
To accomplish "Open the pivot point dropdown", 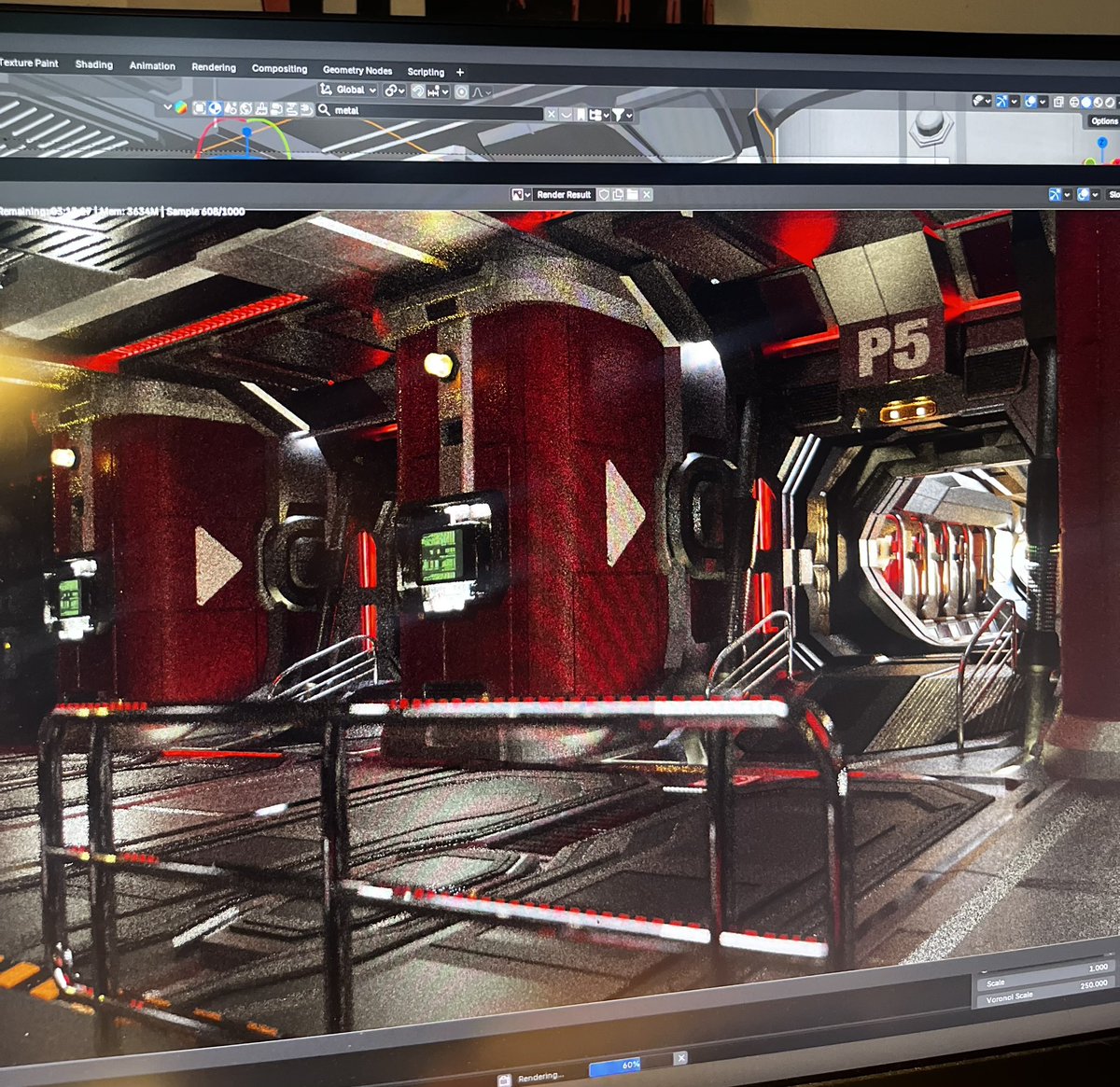I will pos(394,91).
